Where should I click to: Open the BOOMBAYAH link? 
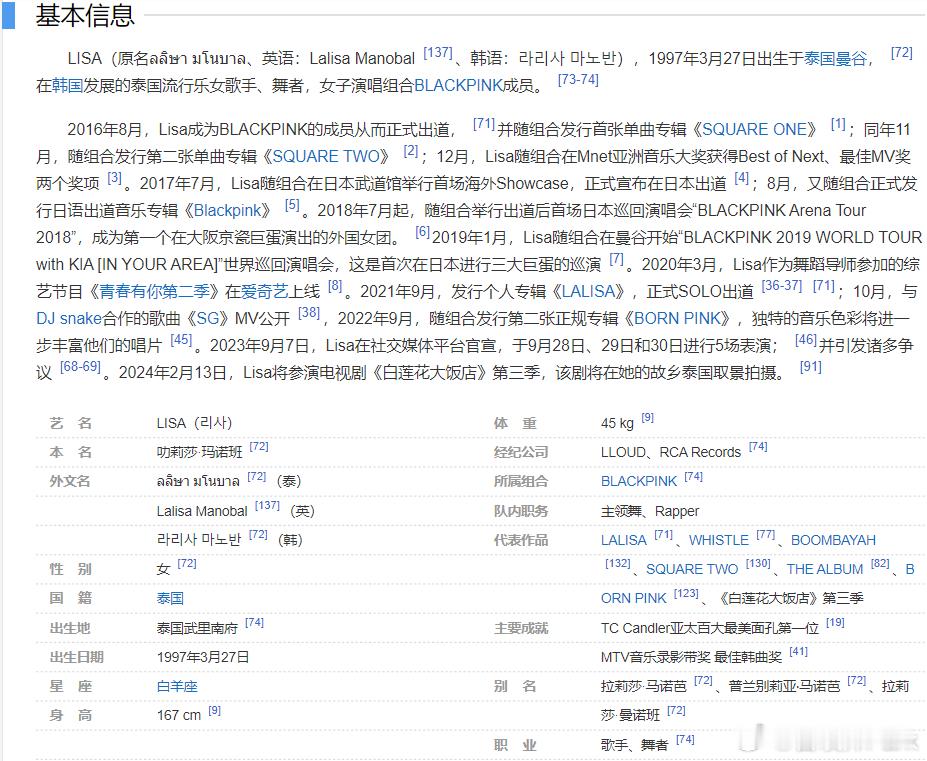click(834, 540)
